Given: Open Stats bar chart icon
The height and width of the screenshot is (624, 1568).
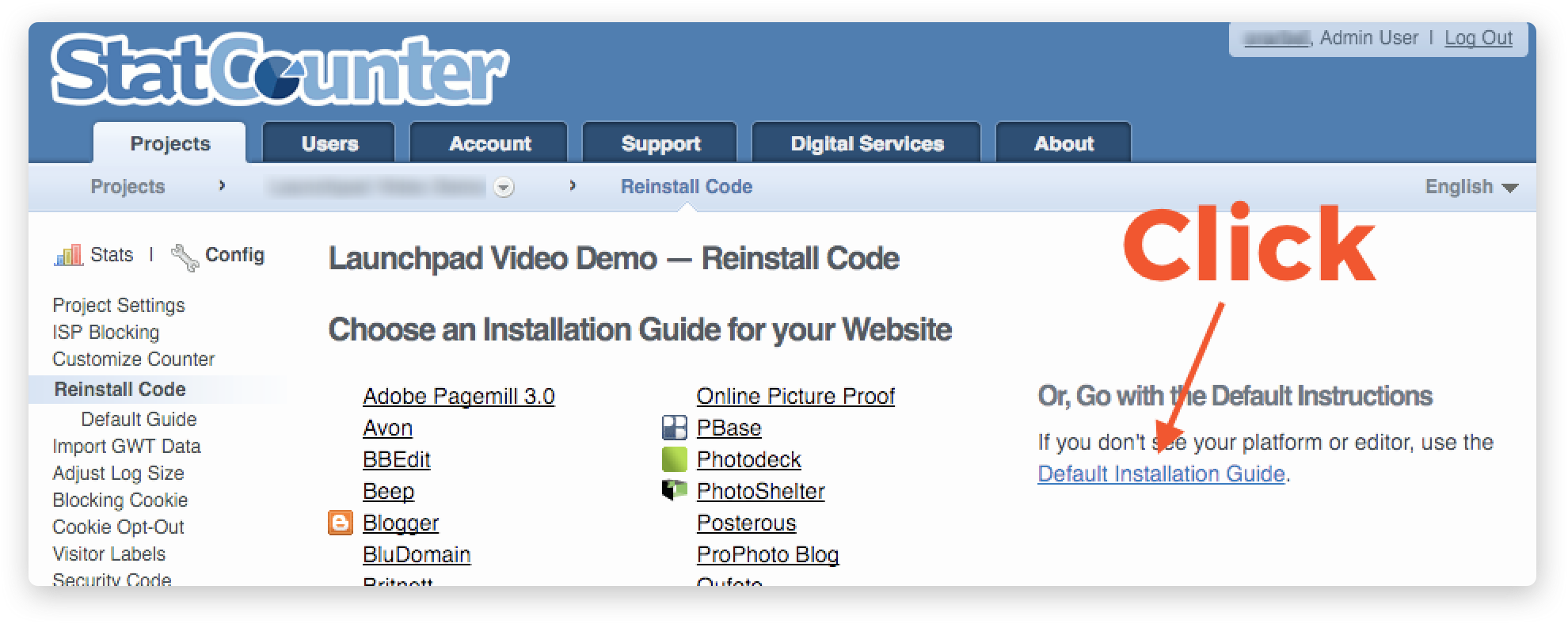Looking at the screenshot, I should point(68,255).
